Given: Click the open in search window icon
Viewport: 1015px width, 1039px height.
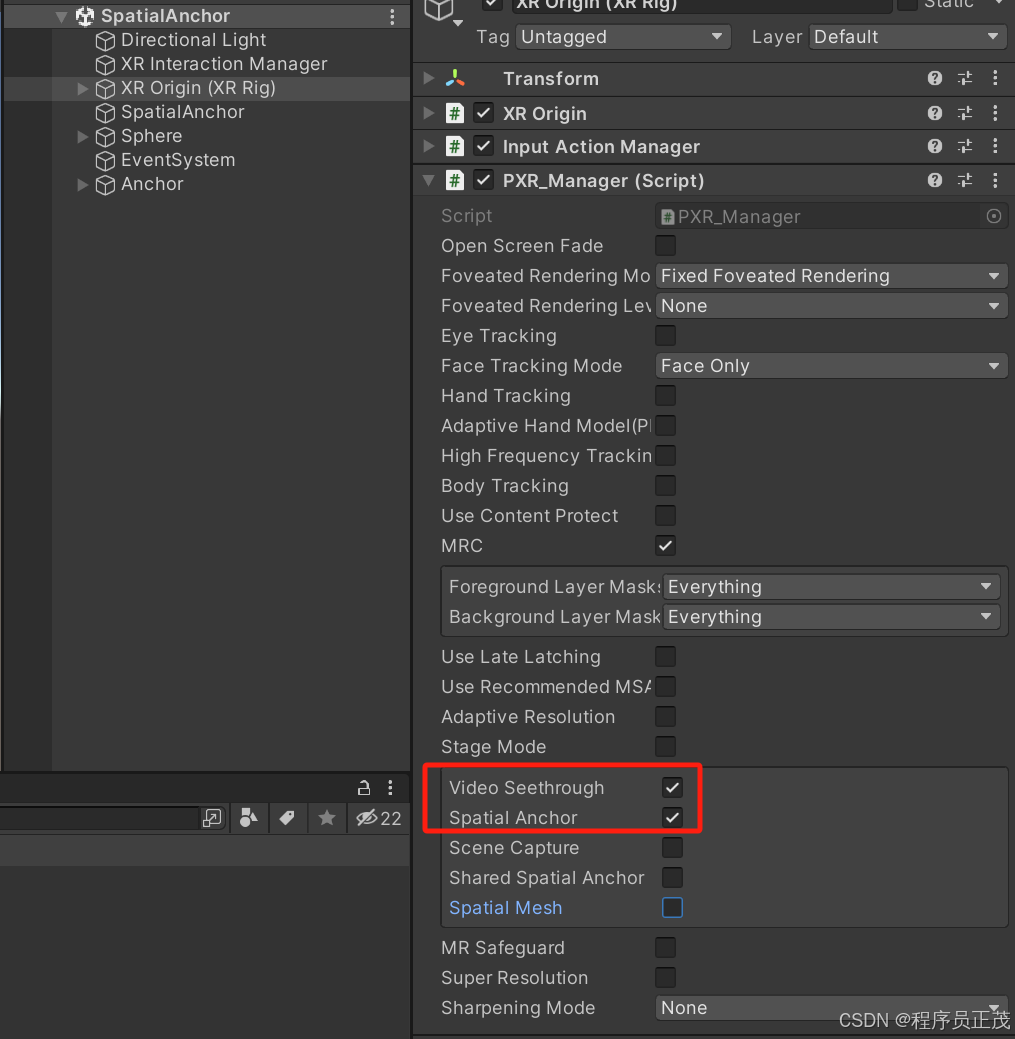Looking at the screenshot, I should coord(212,818).
